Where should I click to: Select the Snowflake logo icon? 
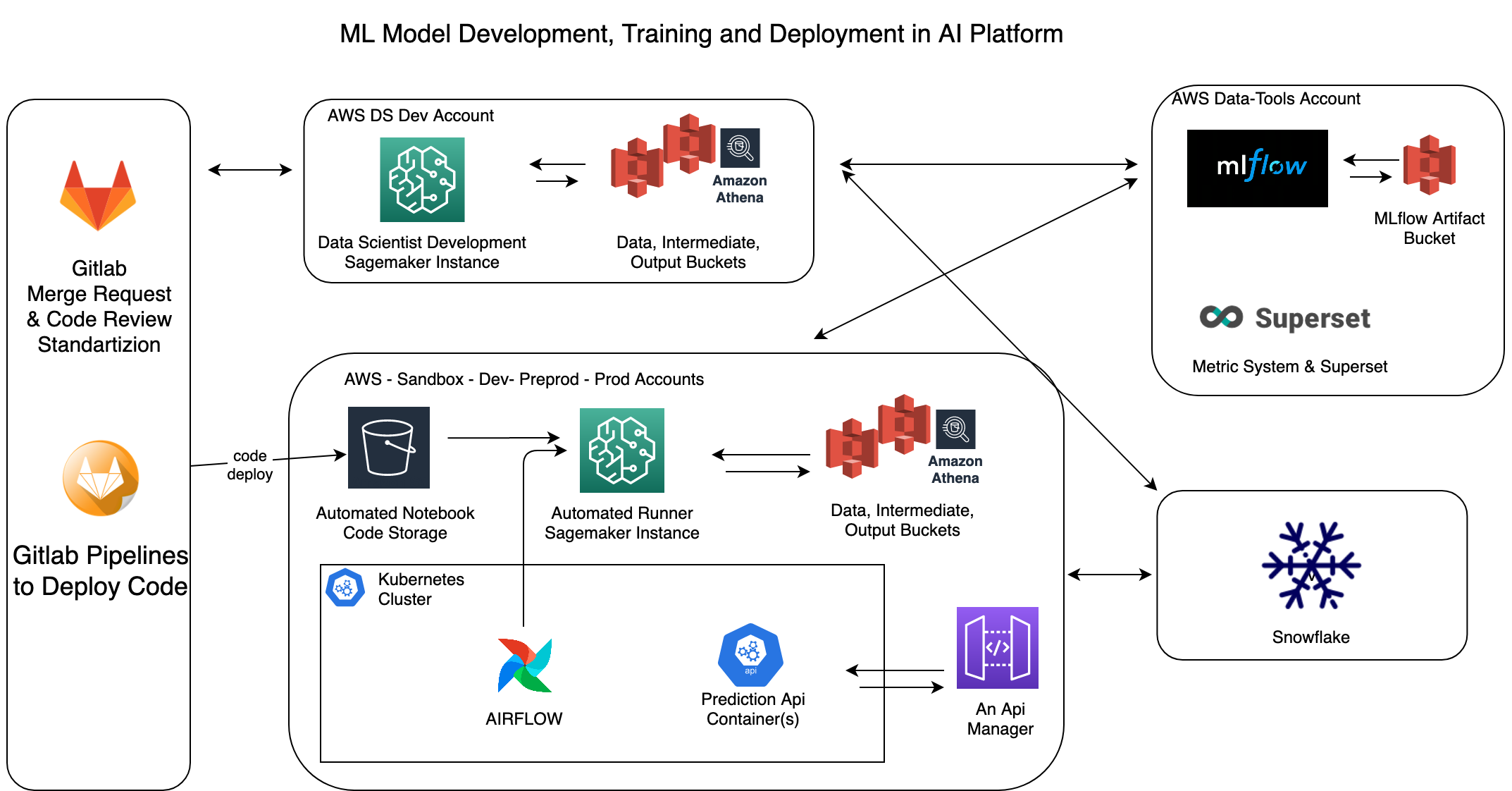coord(1310,565)
